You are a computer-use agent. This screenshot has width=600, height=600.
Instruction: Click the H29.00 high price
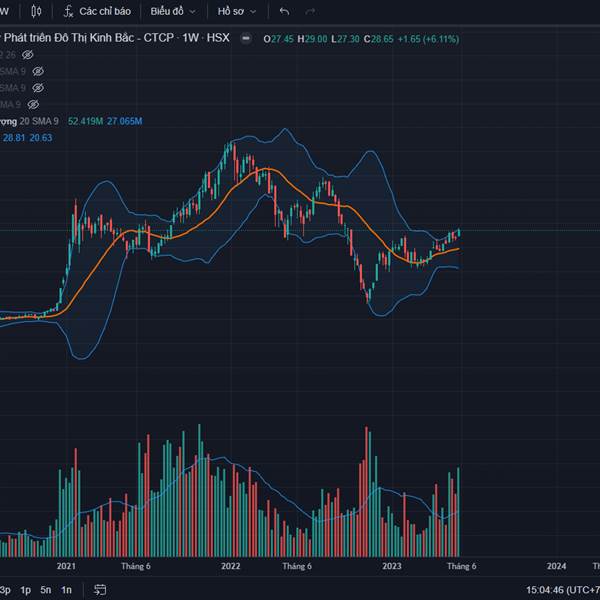click(312, 39)
